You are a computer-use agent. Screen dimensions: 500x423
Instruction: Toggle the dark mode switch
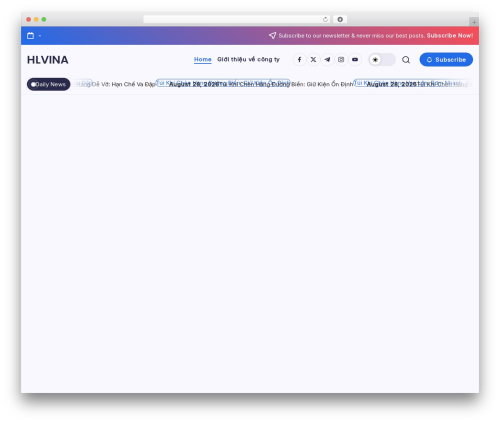pos(382,60)
